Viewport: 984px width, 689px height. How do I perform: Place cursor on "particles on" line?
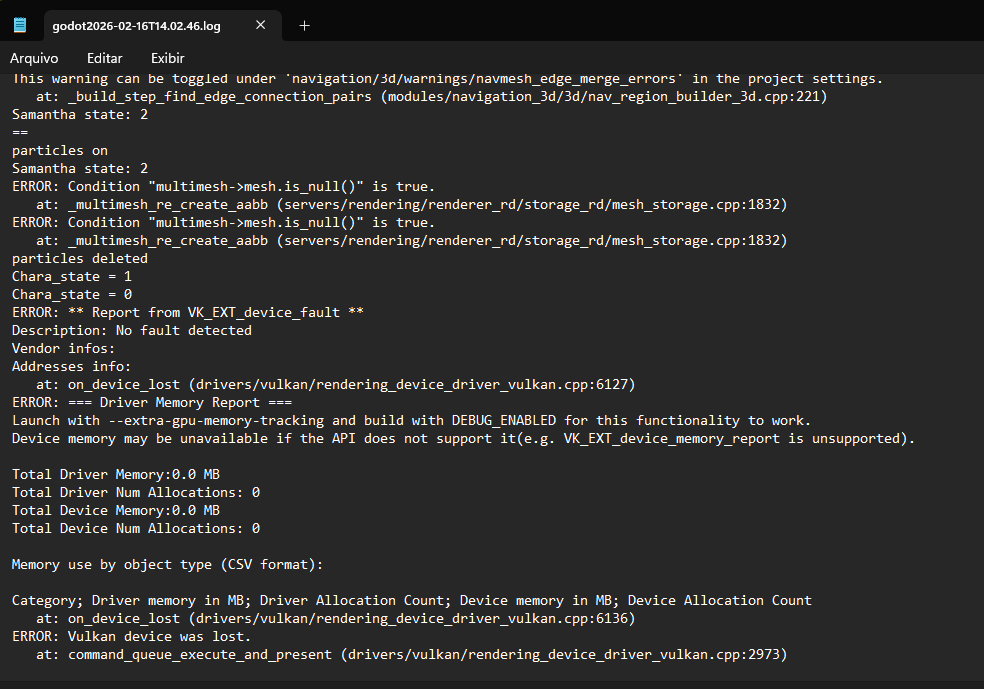[60, 150]
